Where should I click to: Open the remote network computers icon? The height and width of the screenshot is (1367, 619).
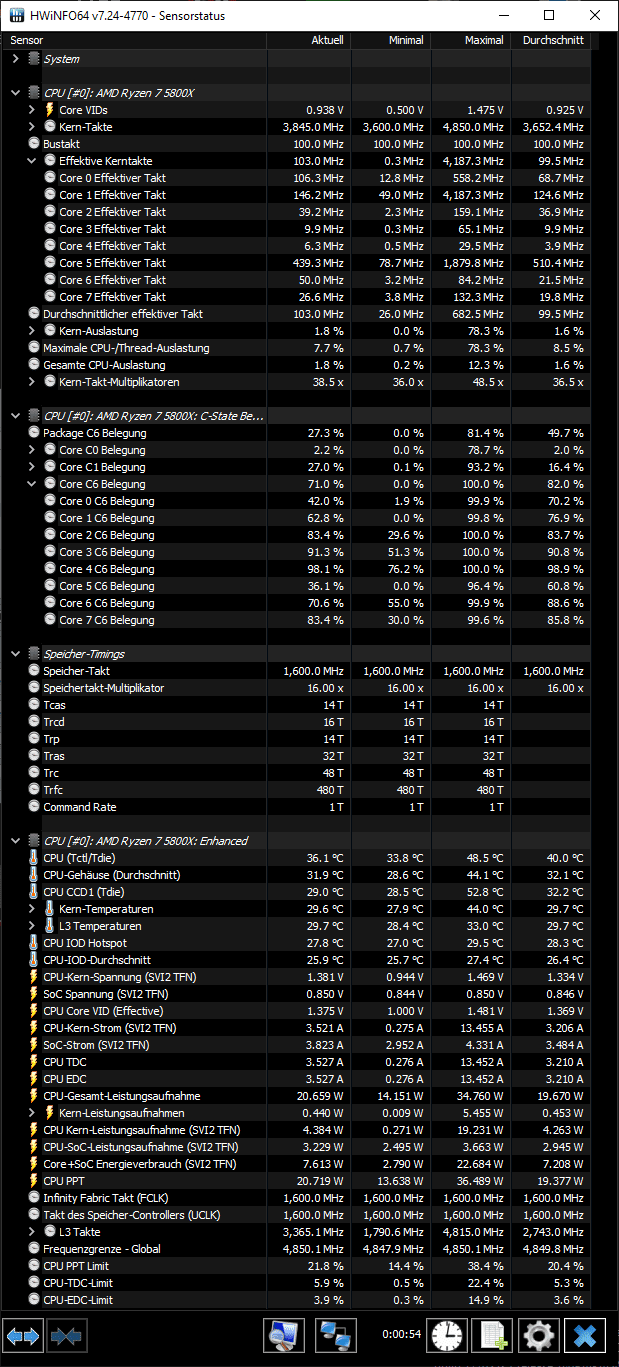click(336, 1335)
